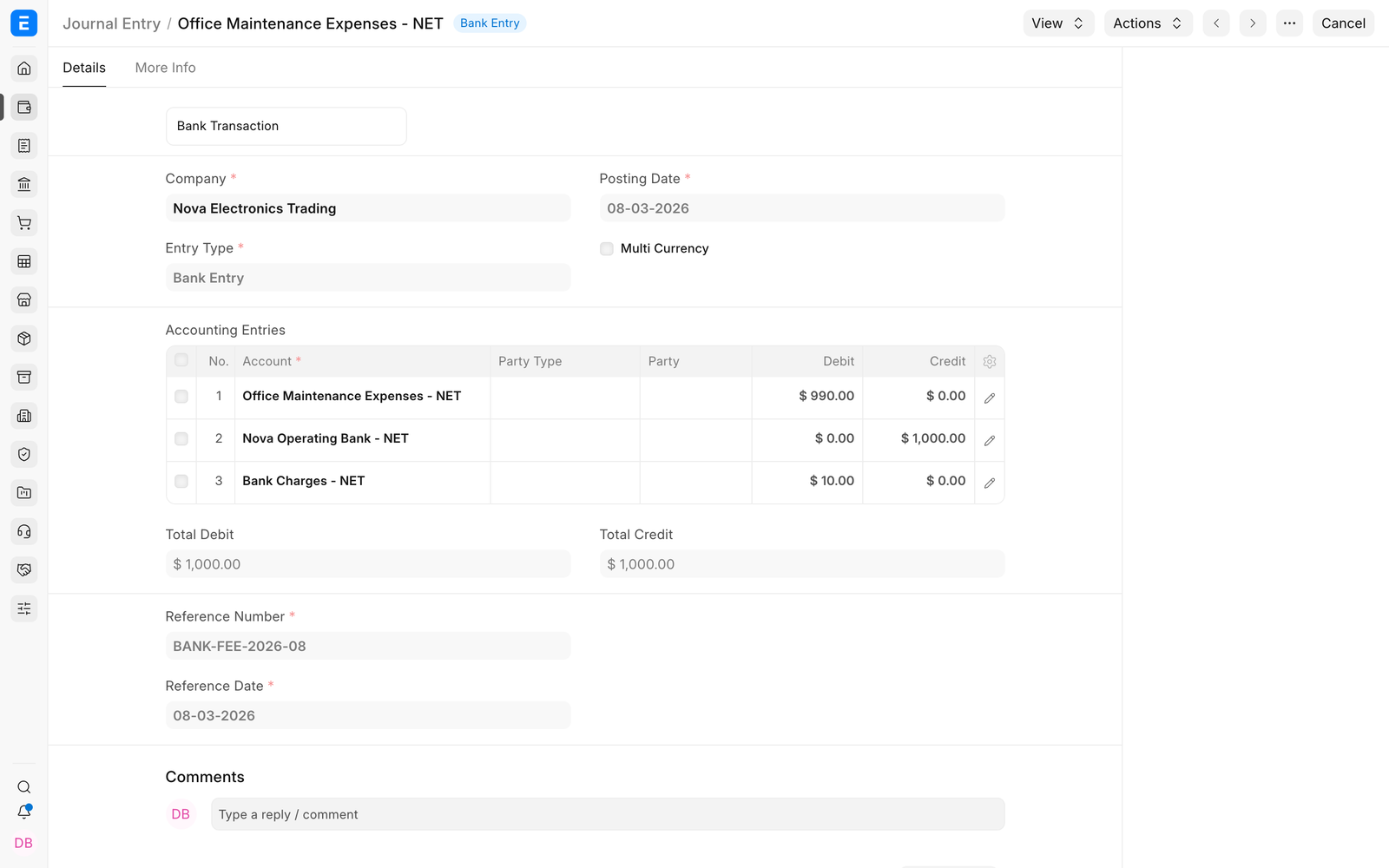
Task: Enable the Multi Currency checkbox
Action: tap(607, 249)
